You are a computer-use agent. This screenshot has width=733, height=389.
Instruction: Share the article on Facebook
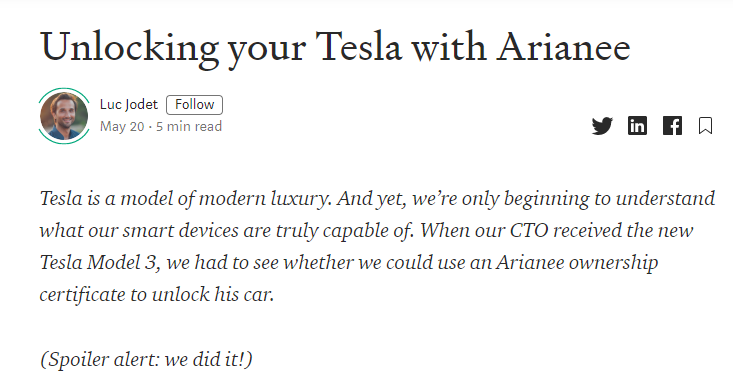[672, 126]
